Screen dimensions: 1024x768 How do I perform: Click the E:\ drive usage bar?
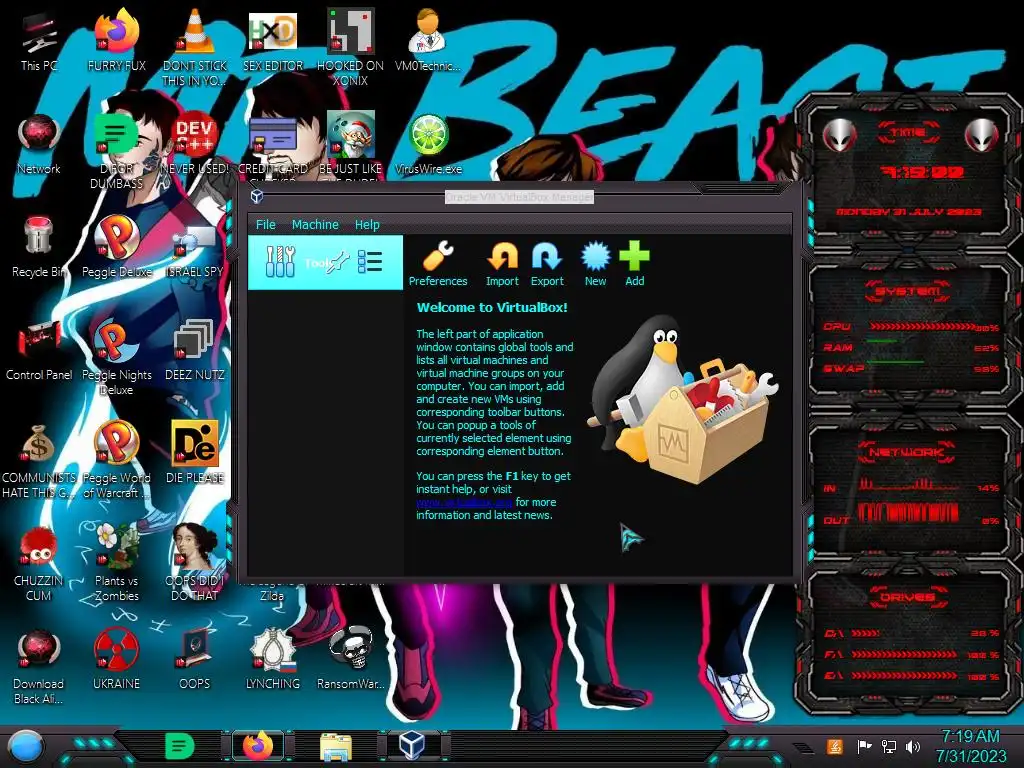(x=904, y=676)
